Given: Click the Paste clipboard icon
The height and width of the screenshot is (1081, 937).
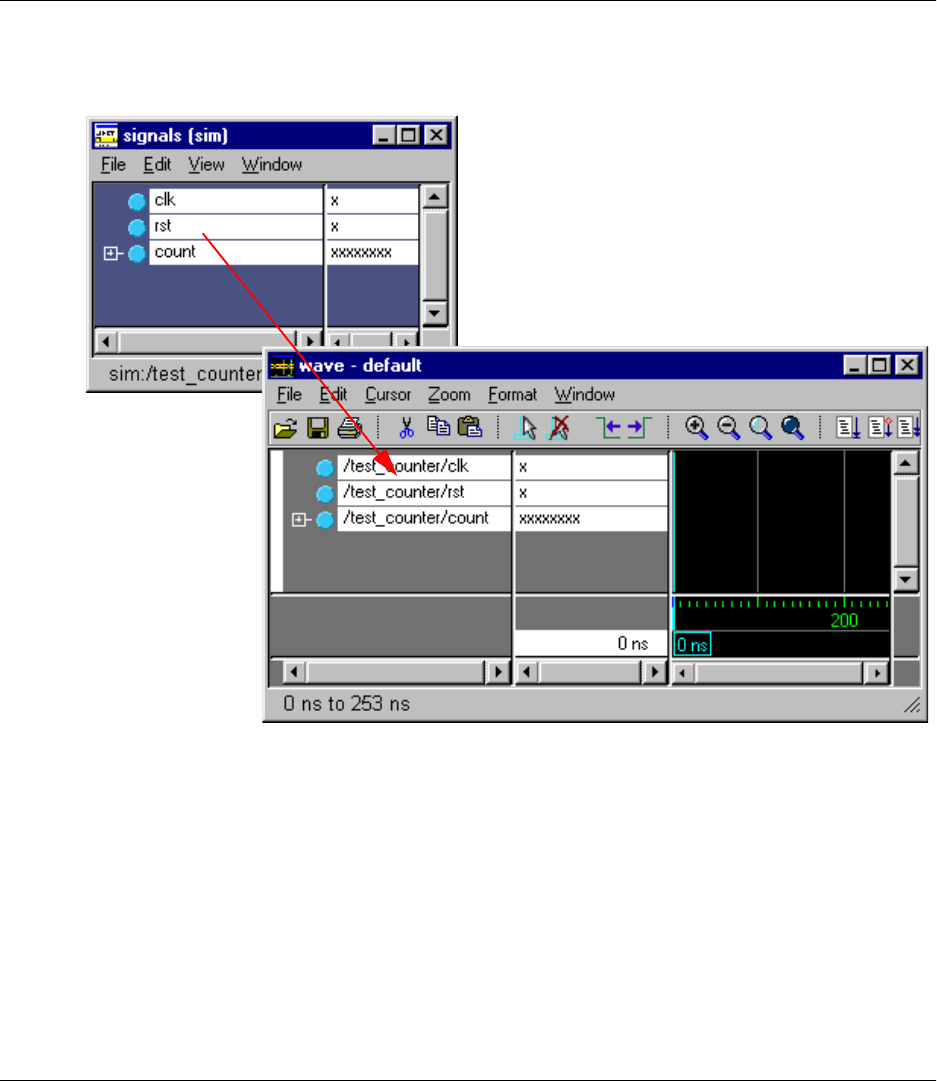Looking at the screenshot, I should 470,427.
